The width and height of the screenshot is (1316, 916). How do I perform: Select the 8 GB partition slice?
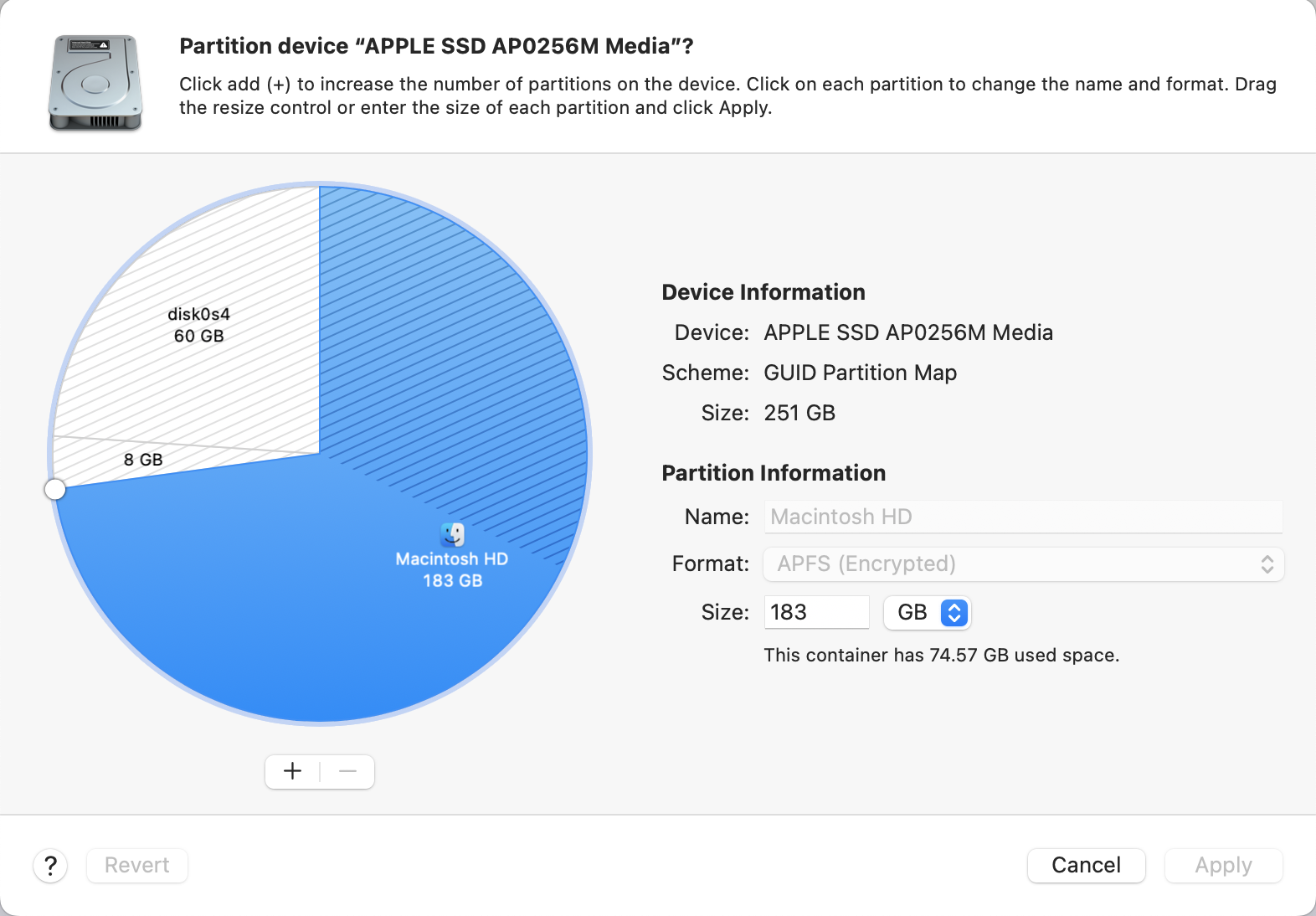coord(143,460)
